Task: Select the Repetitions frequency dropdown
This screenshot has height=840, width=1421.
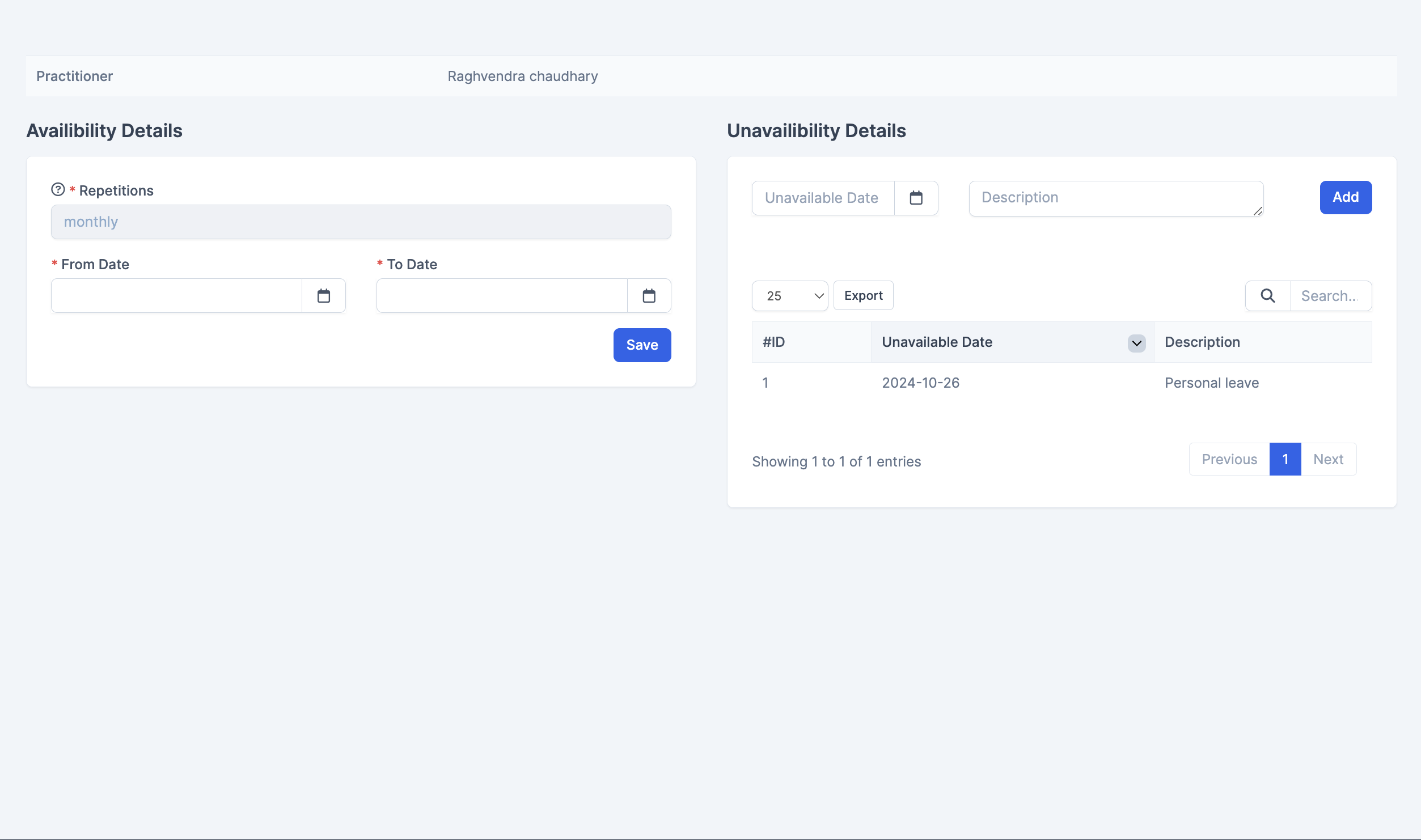Action: click(361, 222)
